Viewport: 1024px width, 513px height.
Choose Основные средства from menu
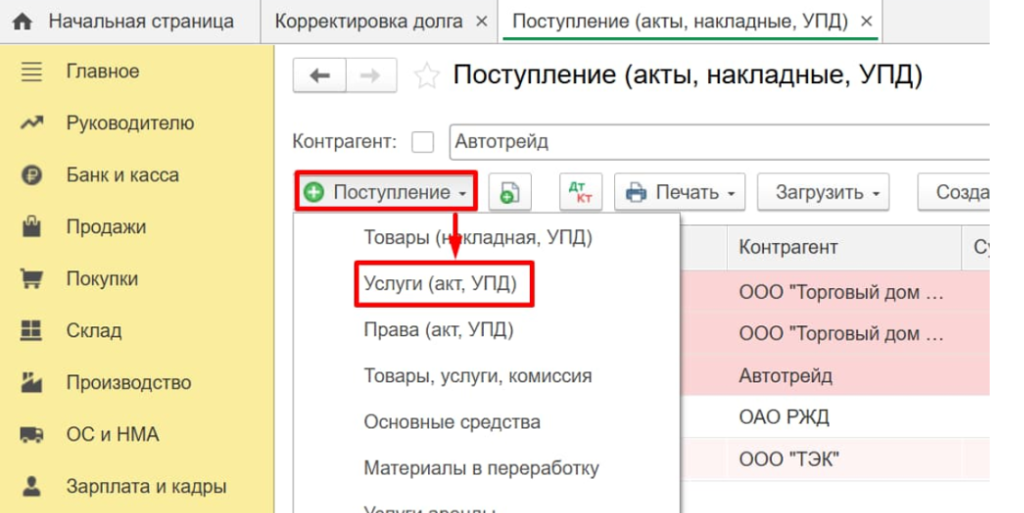pos(452,422)
